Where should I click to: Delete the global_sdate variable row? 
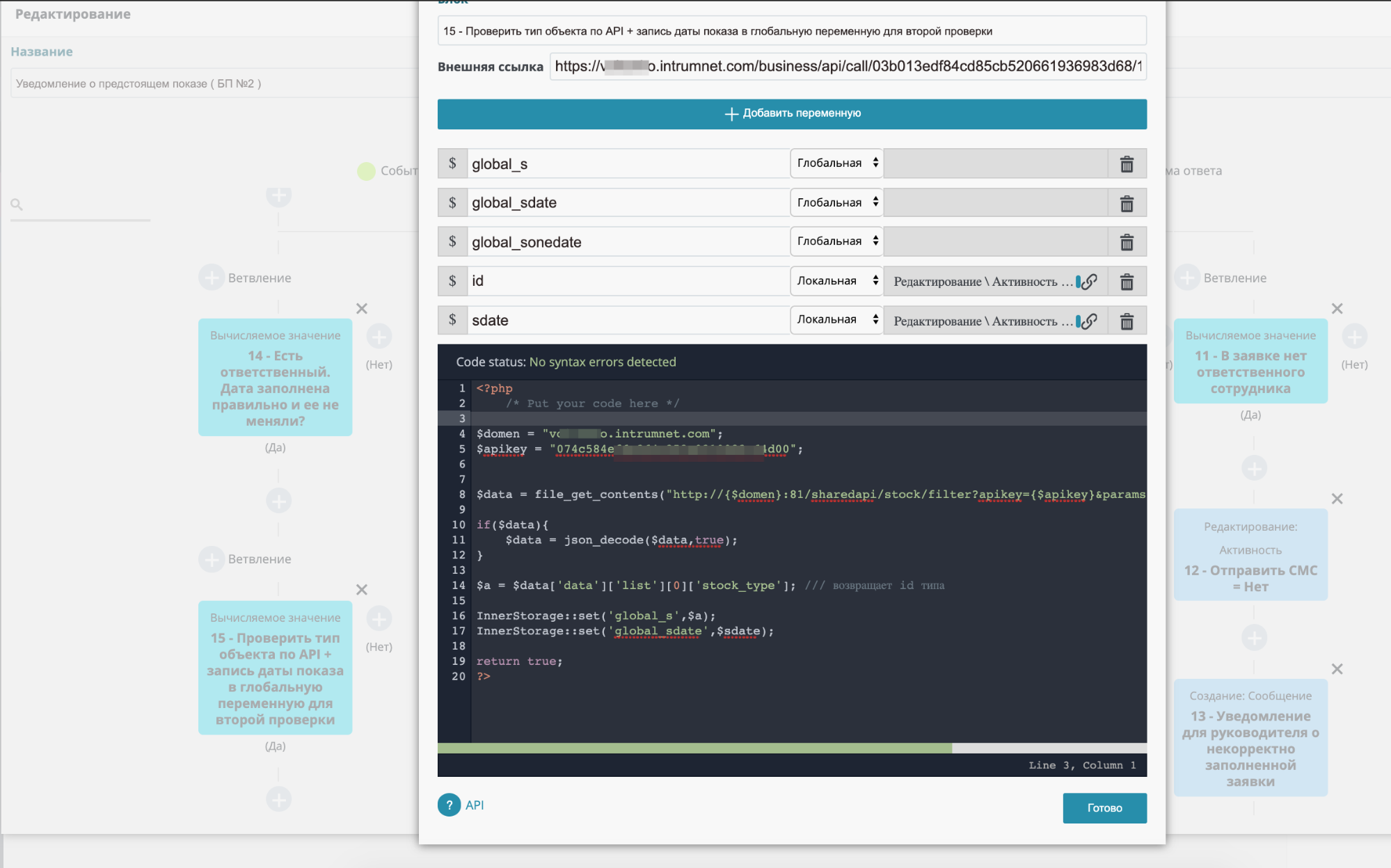pyautogui.click(x=1127, y=203)
